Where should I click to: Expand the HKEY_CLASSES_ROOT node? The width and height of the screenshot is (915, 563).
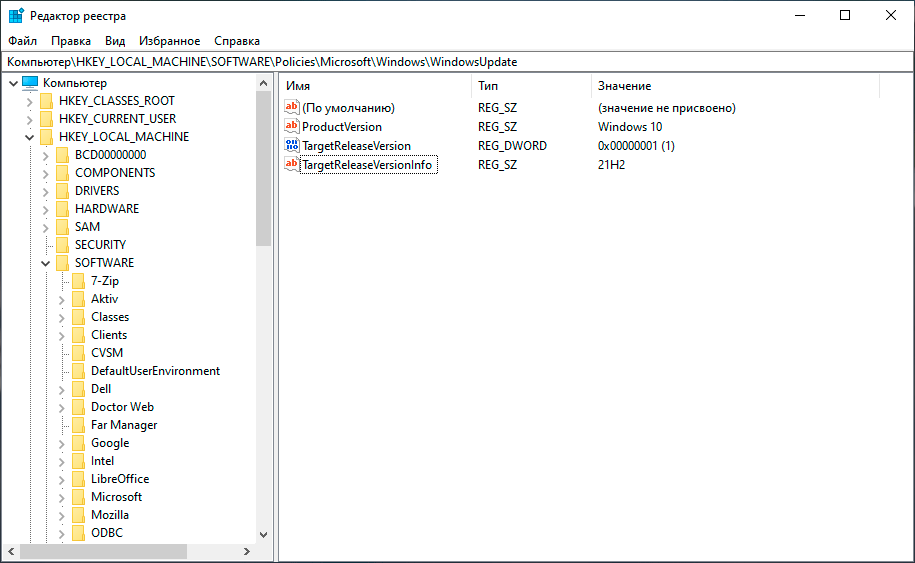click(29, 101)
